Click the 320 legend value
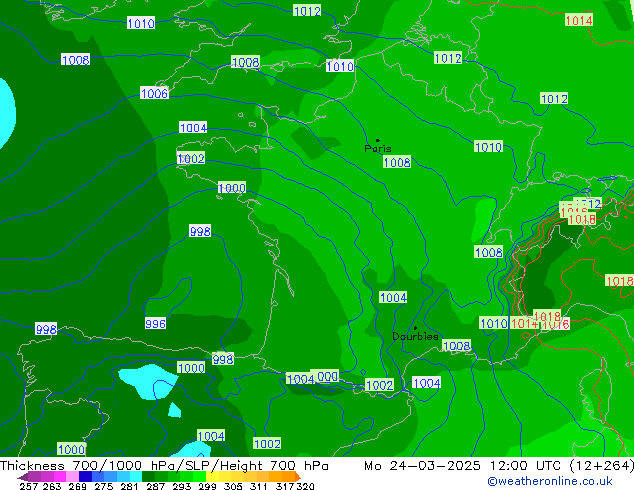Viewport: 634px width, 490px height. pos(305,486)
